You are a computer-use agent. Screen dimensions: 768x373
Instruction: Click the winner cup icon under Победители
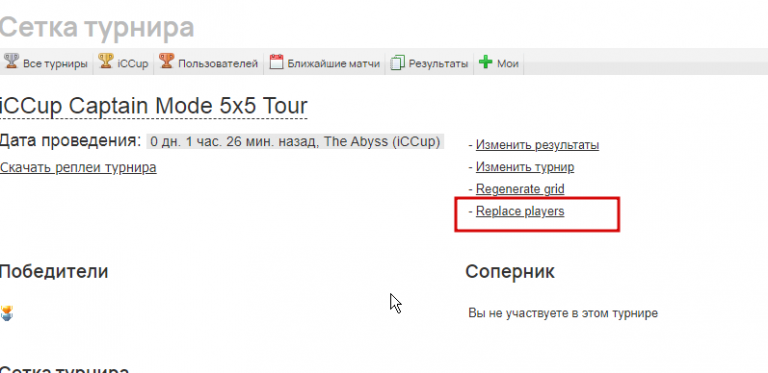pos(7,313)
